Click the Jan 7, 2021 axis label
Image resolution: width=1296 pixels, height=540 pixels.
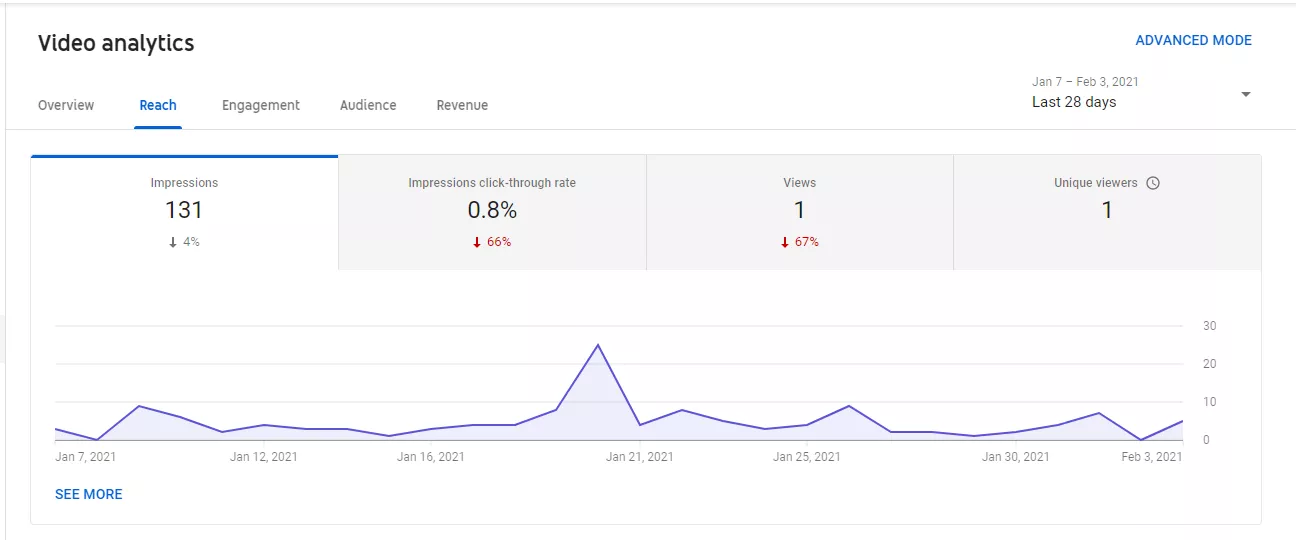coord(88,457)
